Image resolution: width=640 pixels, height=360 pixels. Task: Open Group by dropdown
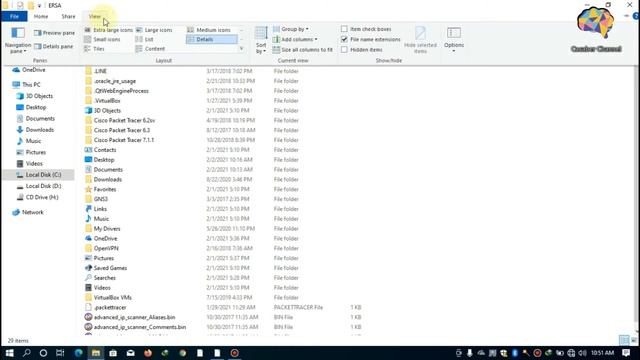291,29
